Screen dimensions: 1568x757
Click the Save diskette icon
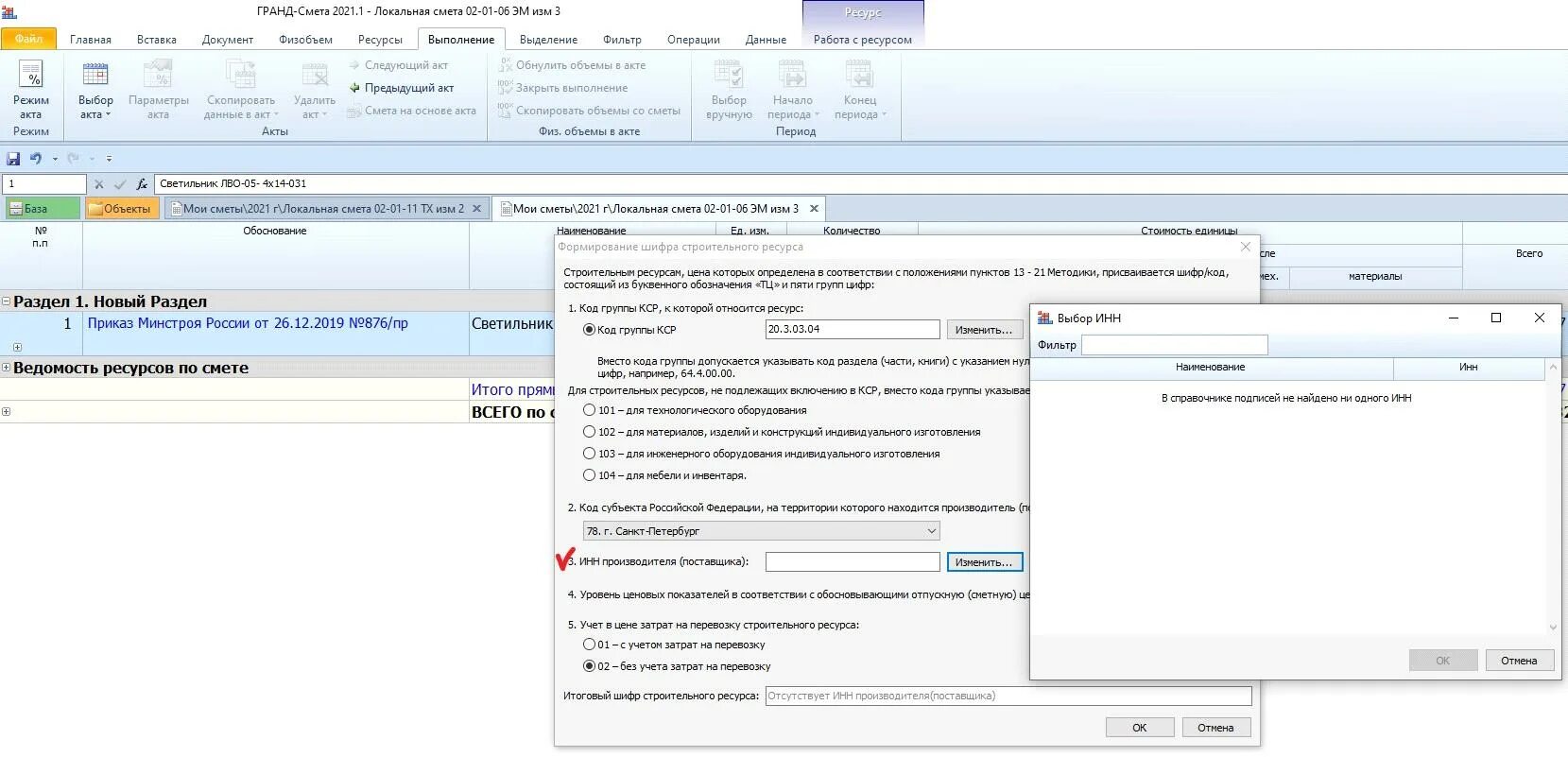(13, 159)
